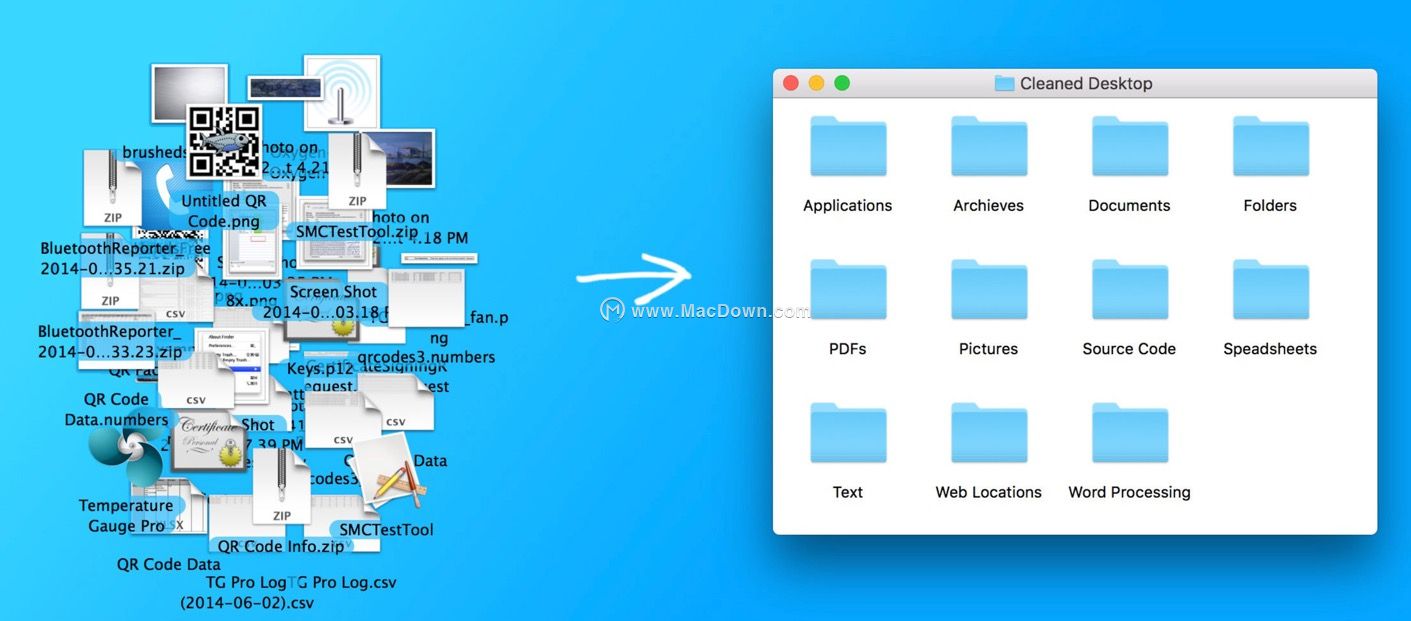Screen dimensions: 1411x621
Task: Click the green zoom window button
Action: click(842, 83)
